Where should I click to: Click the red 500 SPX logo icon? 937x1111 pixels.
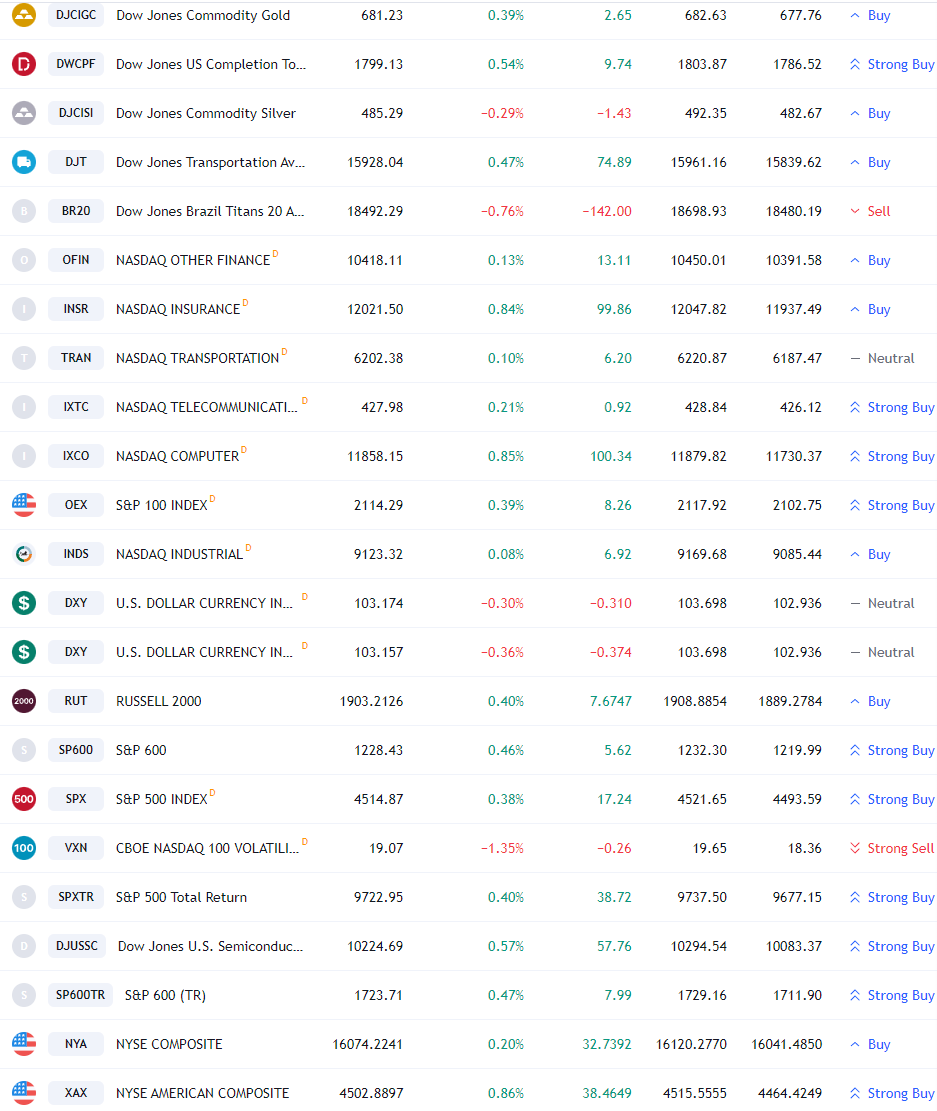pos(24,799)
